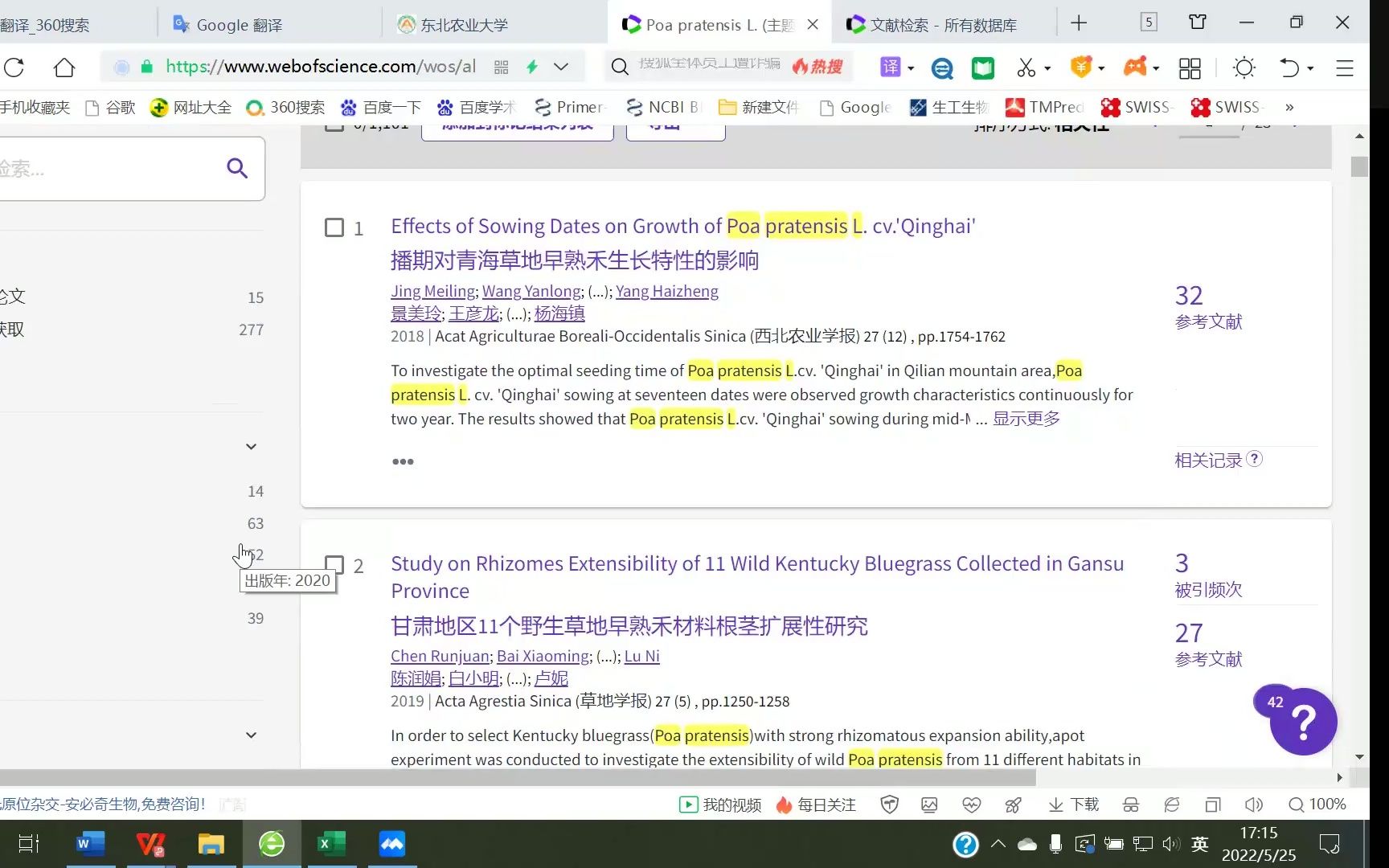
Task: Click 显示更多 to expand the abstract
Action: click(1026, 419)
